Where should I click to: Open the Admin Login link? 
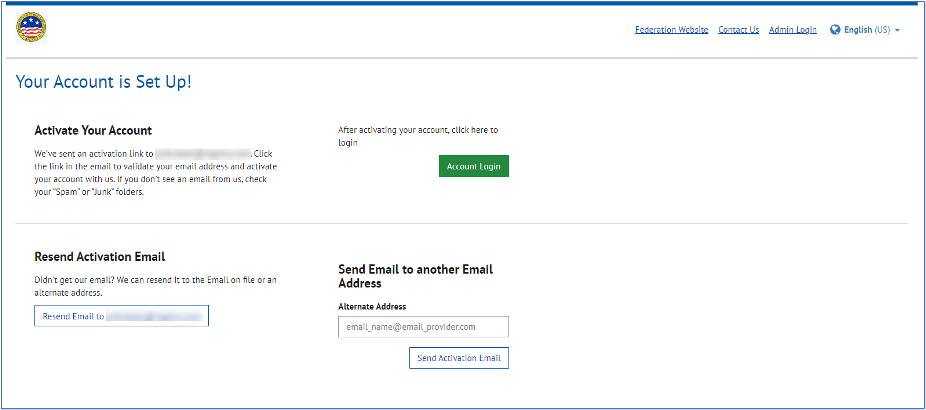pyautogui.click(x=793, y=30)
